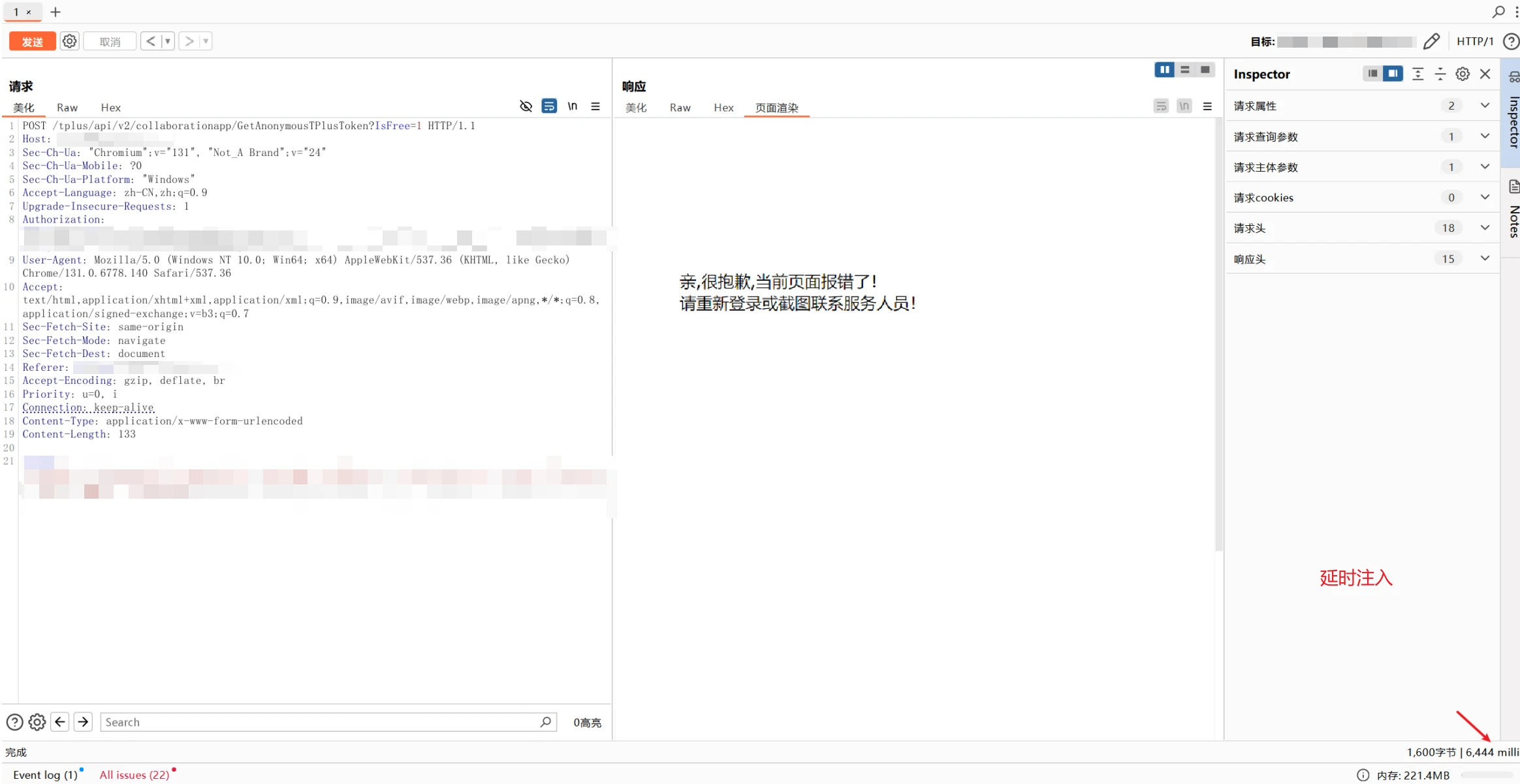Image resolution: width=1520 pixels, height=784 pixels.
Task: Open Inspector settings gear
Action: coord(1463,74)
